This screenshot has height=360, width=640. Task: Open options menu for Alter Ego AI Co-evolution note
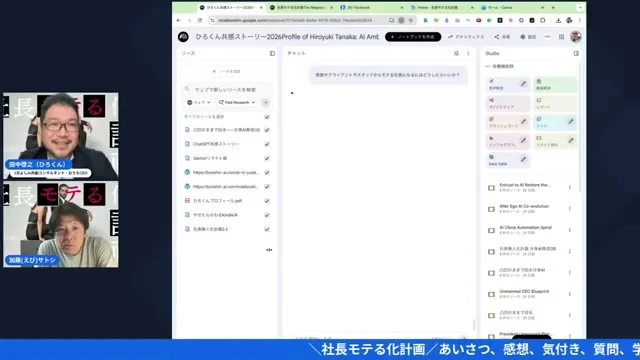[x=569, y=209]
